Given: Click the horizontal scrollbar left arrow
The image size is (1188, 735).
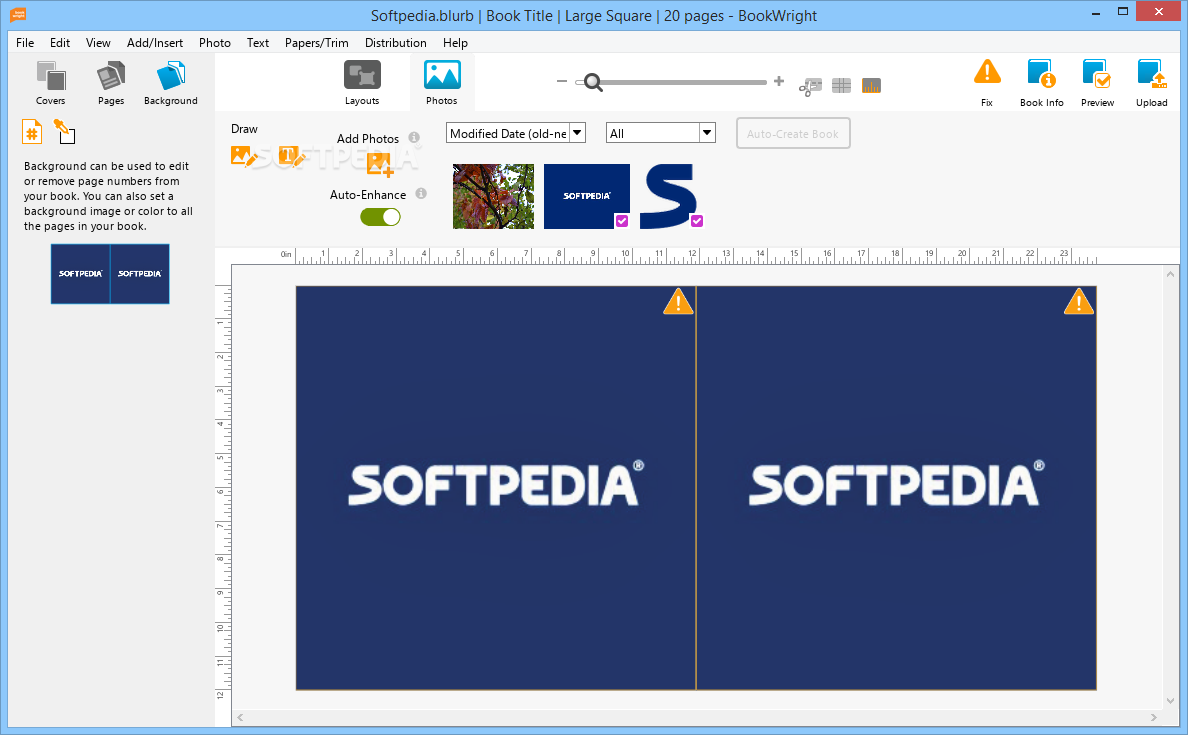Looking at the screenshot, I should point(240,717).
